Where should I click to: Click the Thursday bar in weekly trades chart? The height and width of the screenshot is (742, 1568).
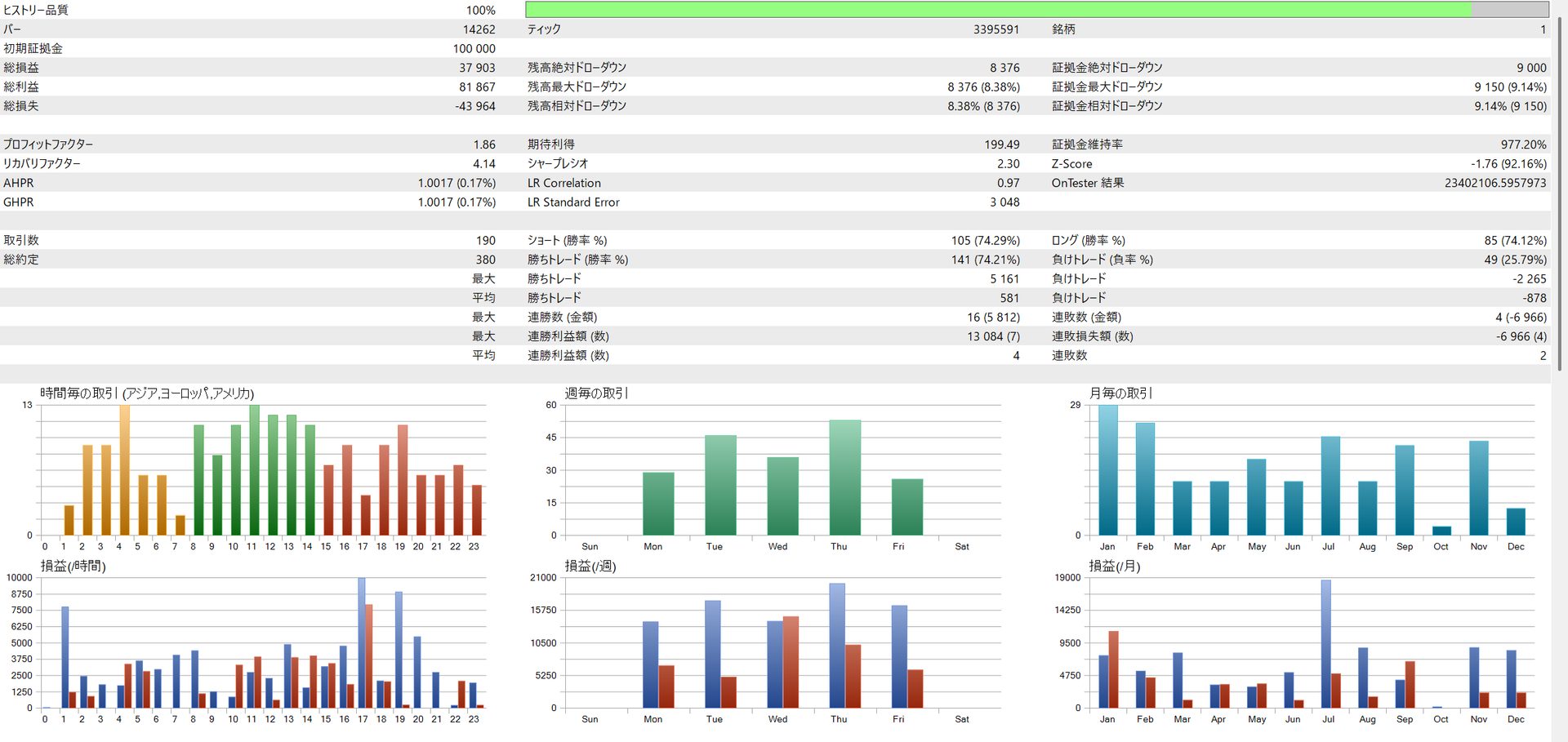844,478
